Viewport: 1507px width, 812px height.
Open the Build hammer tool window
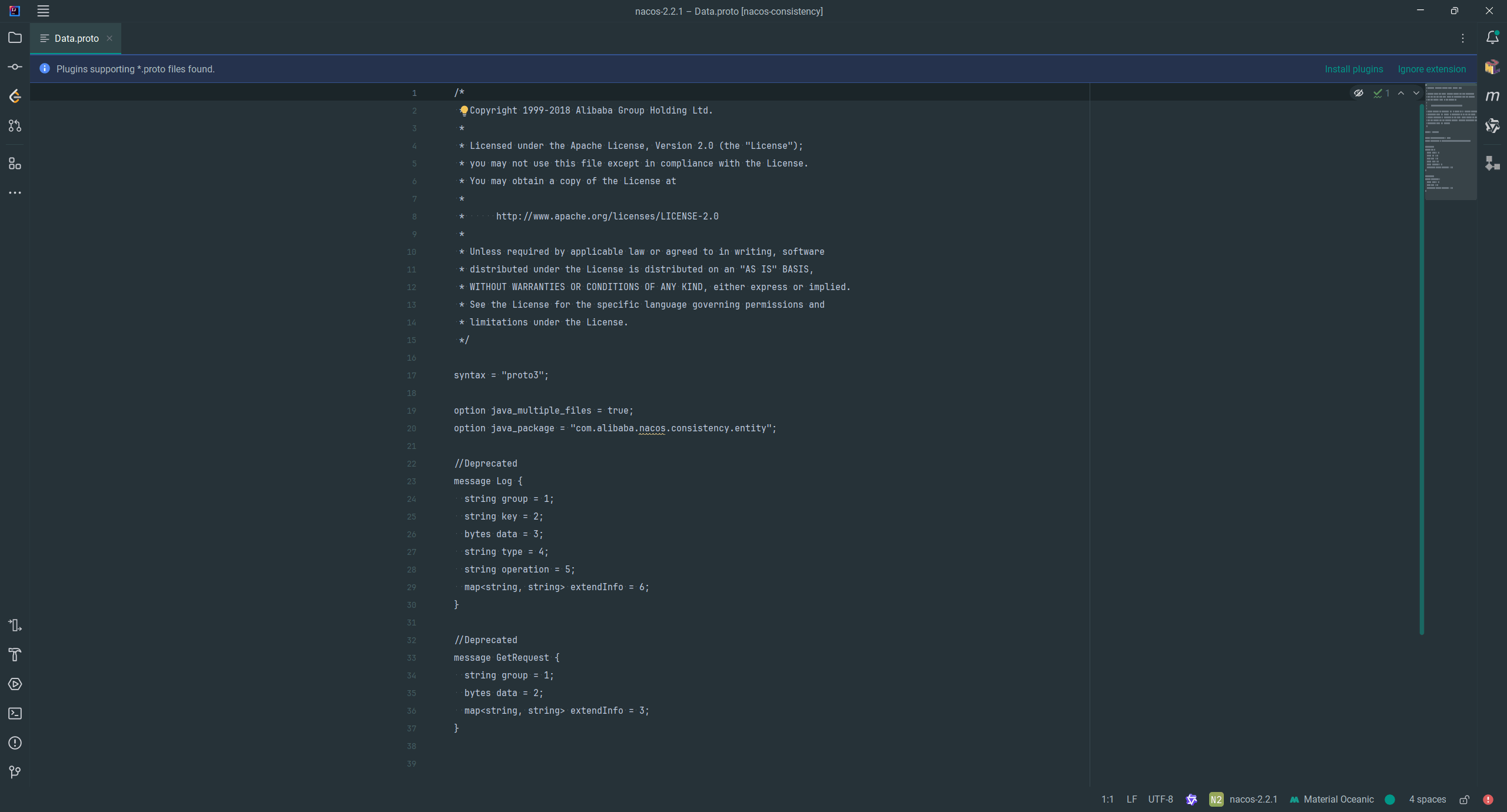pos(15,655)
